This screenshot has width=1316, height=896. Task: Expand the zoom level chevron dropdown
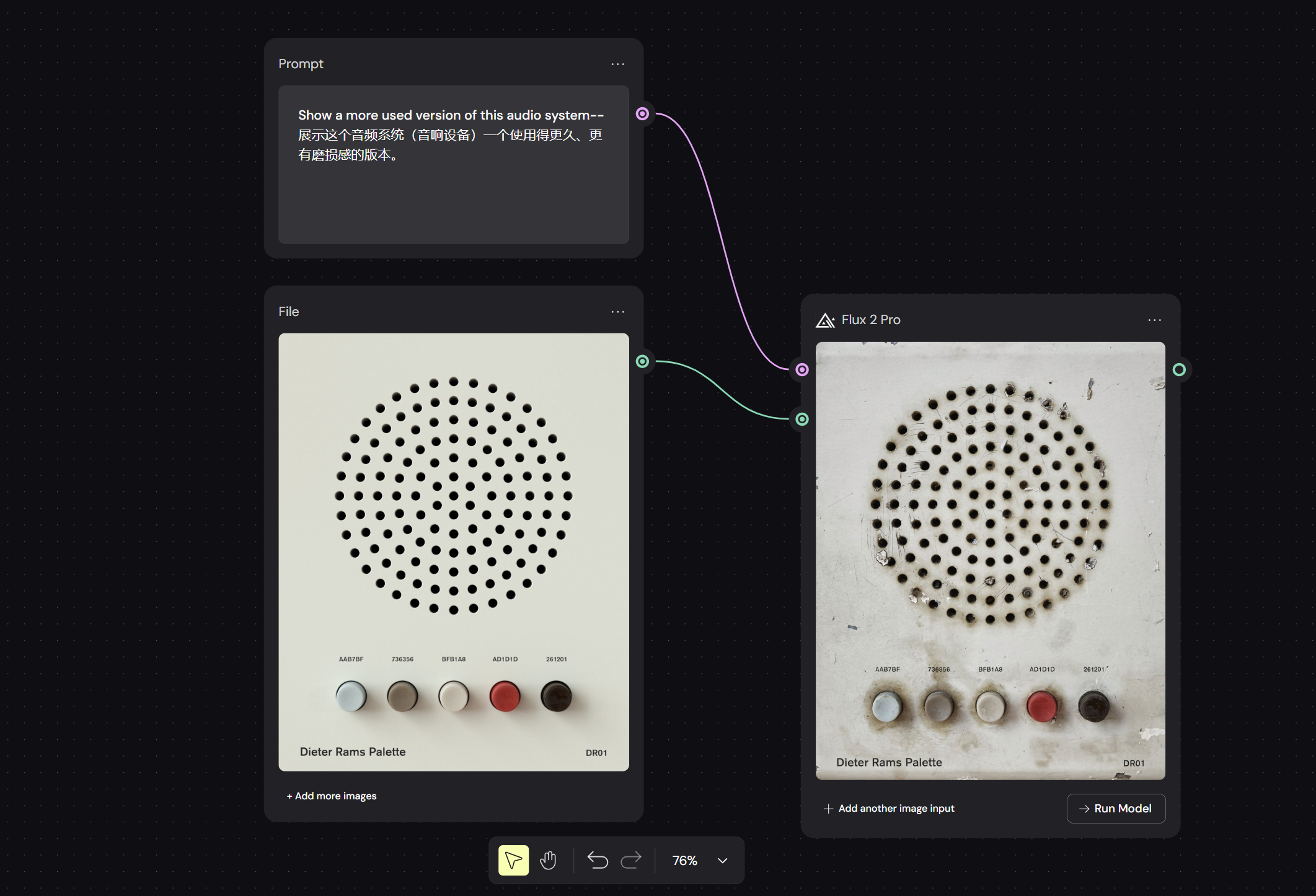point(722,861)
